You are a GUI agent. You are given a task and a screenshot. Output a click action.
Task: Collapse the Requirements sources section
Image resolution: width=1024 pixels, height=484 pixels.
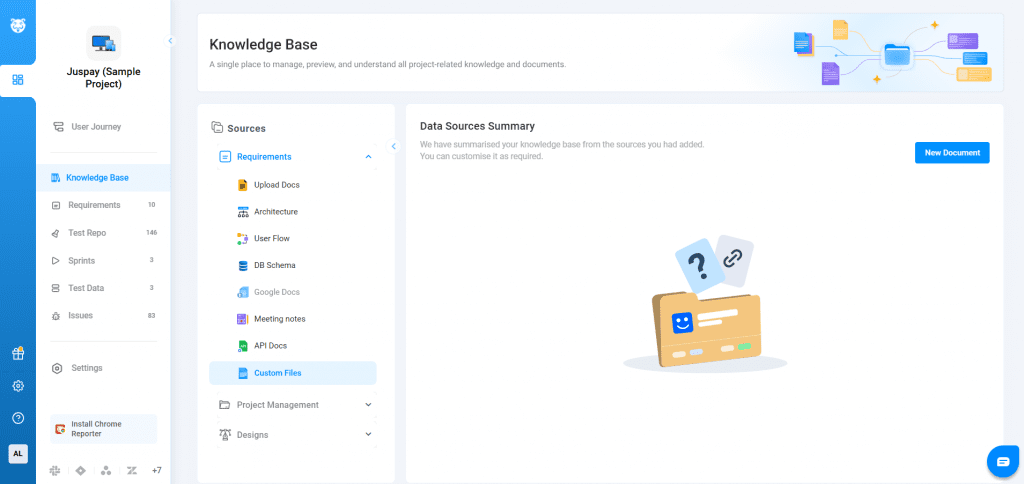pyautogui.click(x=368, y=157)
